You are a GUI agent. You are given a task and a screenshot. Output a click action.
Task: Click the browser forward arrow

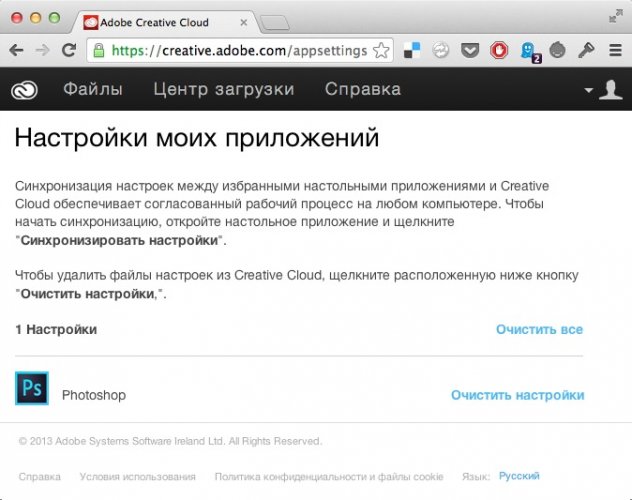coord(42,50)
